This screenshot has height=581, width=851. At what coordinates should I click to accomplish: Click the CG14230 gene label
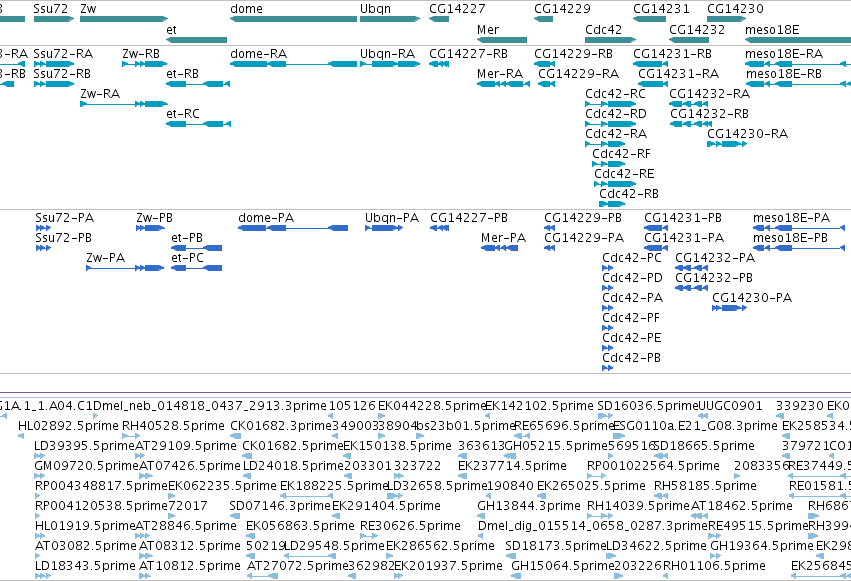point(735,9)
